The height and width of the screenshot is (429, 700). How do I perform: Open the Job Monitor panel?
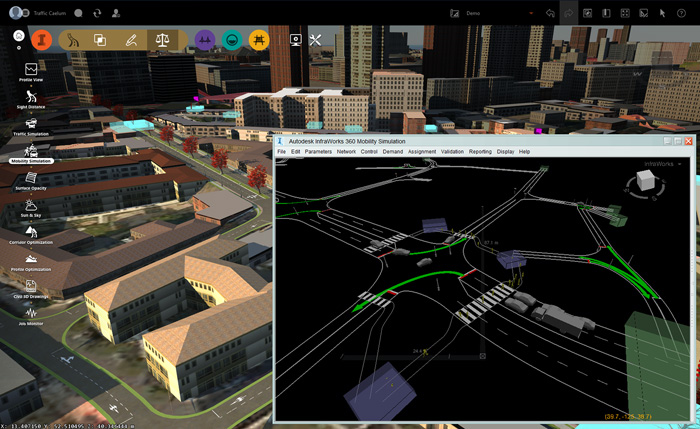coord(32,315)
